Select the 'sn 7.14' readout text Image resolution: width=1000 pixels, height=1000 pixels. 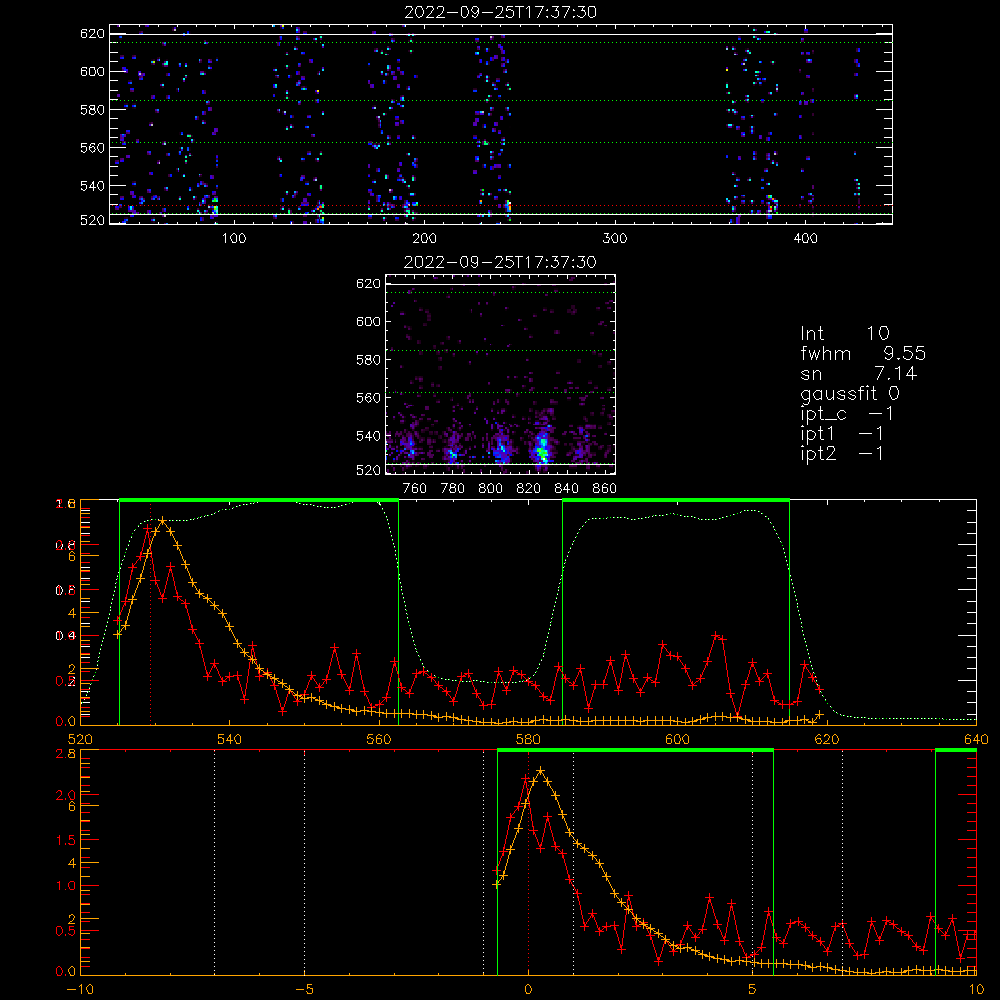pyautogui.click(x=858, y=373)
